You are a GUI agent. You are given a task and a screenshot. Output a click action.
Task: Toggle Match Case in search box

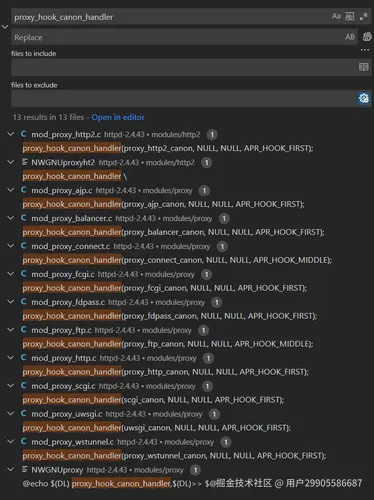336,16
